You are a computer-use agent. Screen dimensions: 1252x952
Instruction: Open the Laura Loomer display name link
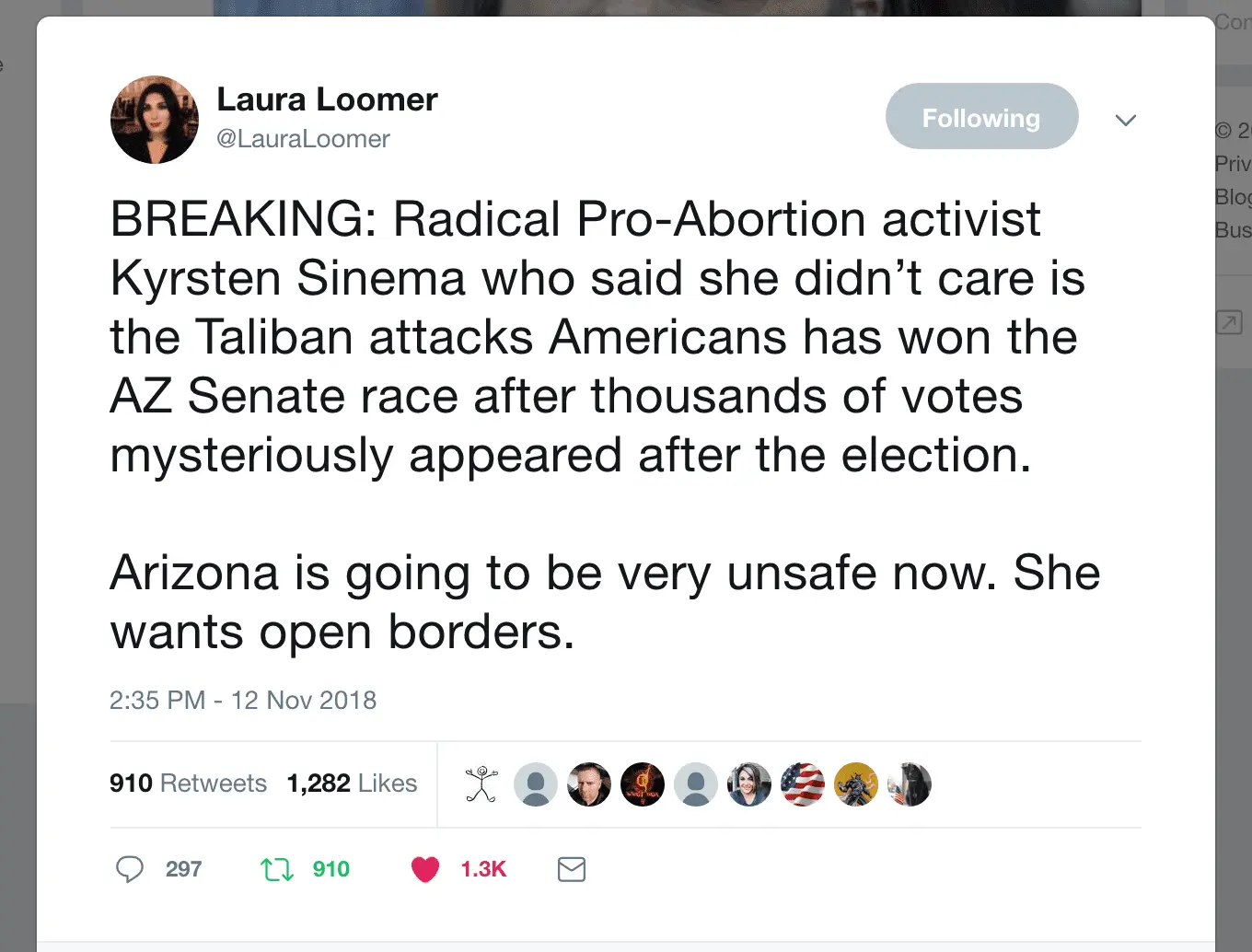327,99
